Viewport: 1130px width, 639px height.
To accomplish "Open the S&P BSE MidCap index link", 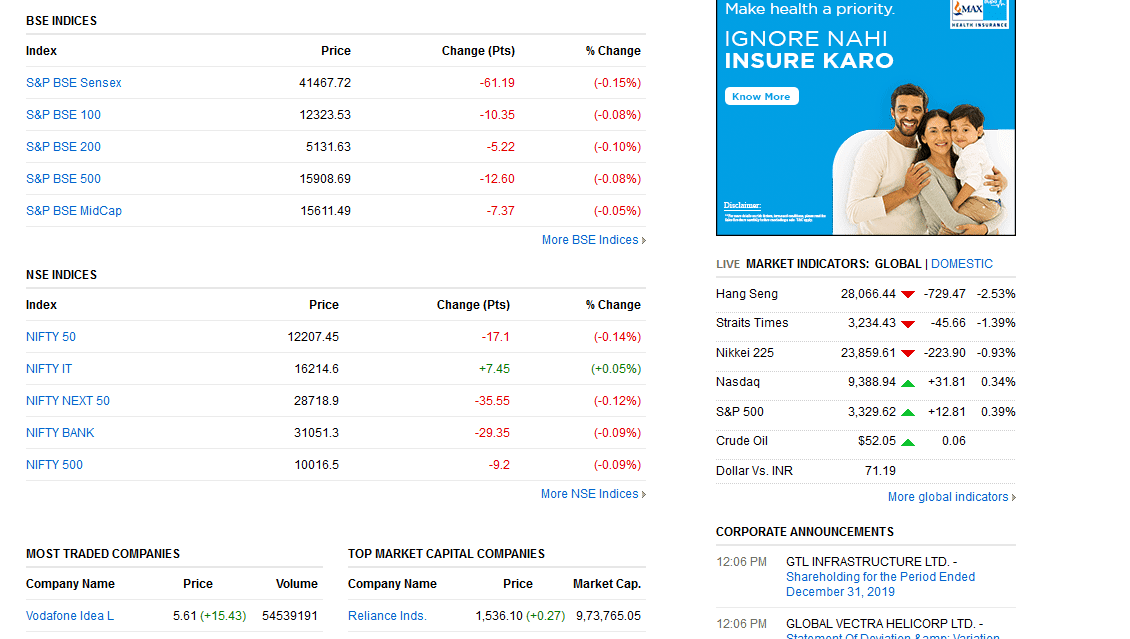I will (x=74, y=211).
